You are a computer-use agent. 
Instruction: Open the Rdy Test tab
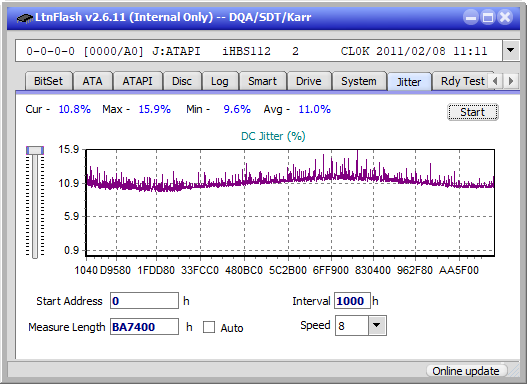pyautogui.click(x=462, y=81)
